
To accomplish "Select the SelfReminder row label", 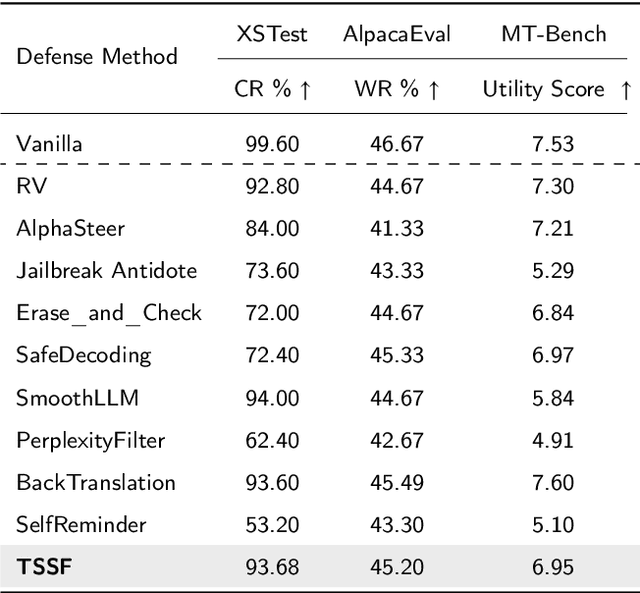I will pos(81,525).
